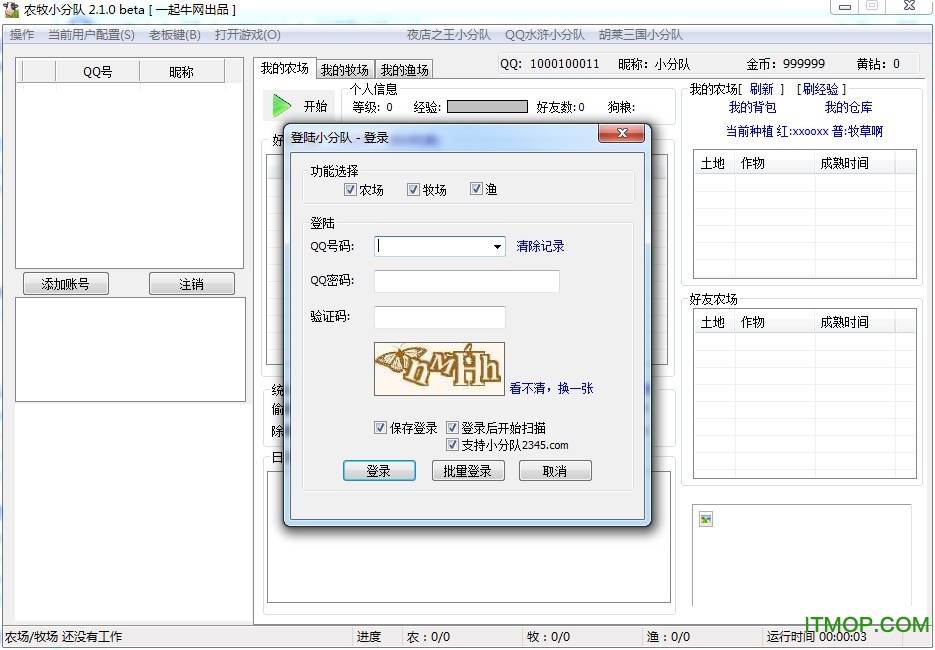Click the 注销 button
Screen dimensions: 935x650
click(x=191, y=284)
